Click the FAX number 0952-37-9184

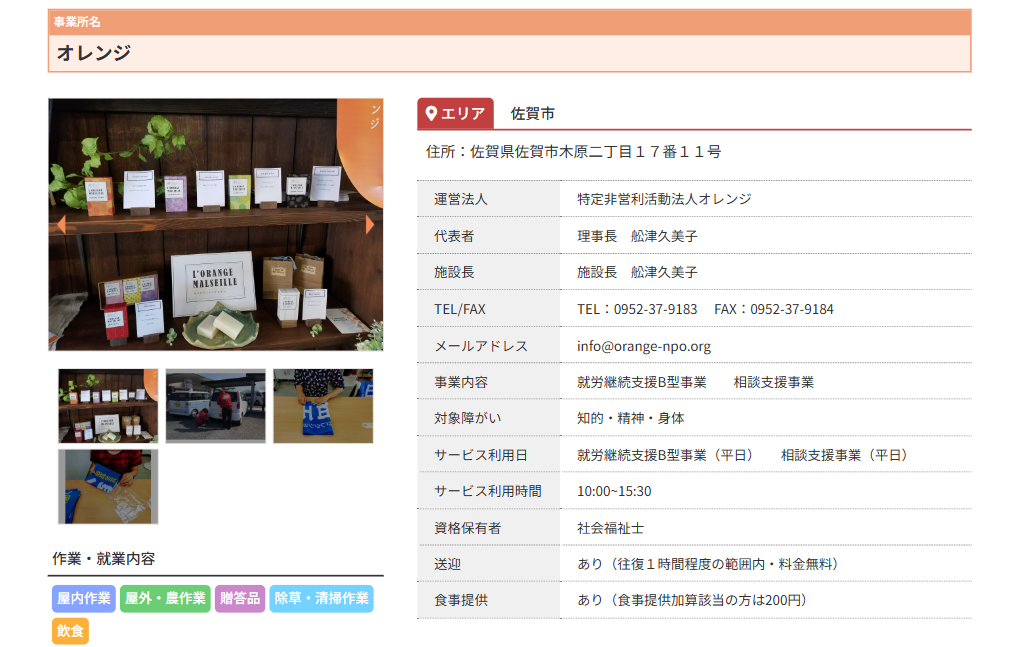792,310
